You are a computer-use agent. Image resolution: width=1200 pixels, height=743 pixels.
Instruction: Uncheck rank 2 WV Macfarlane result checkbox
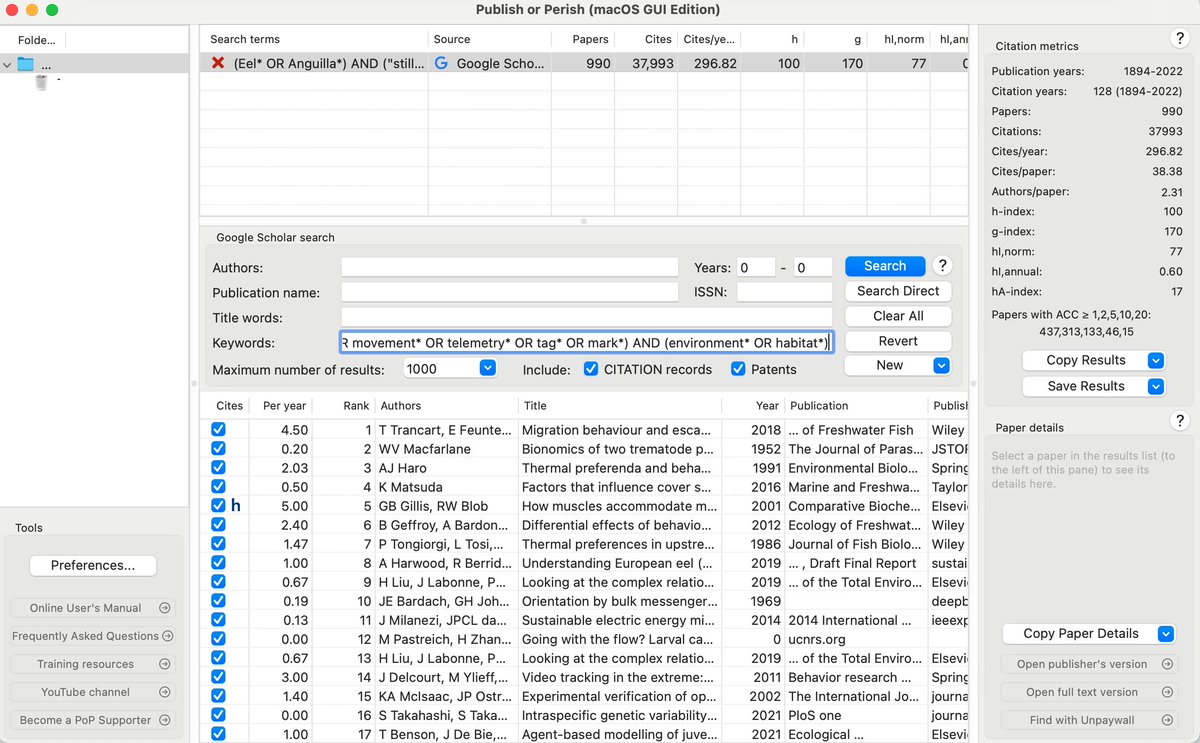coord(218,449)
